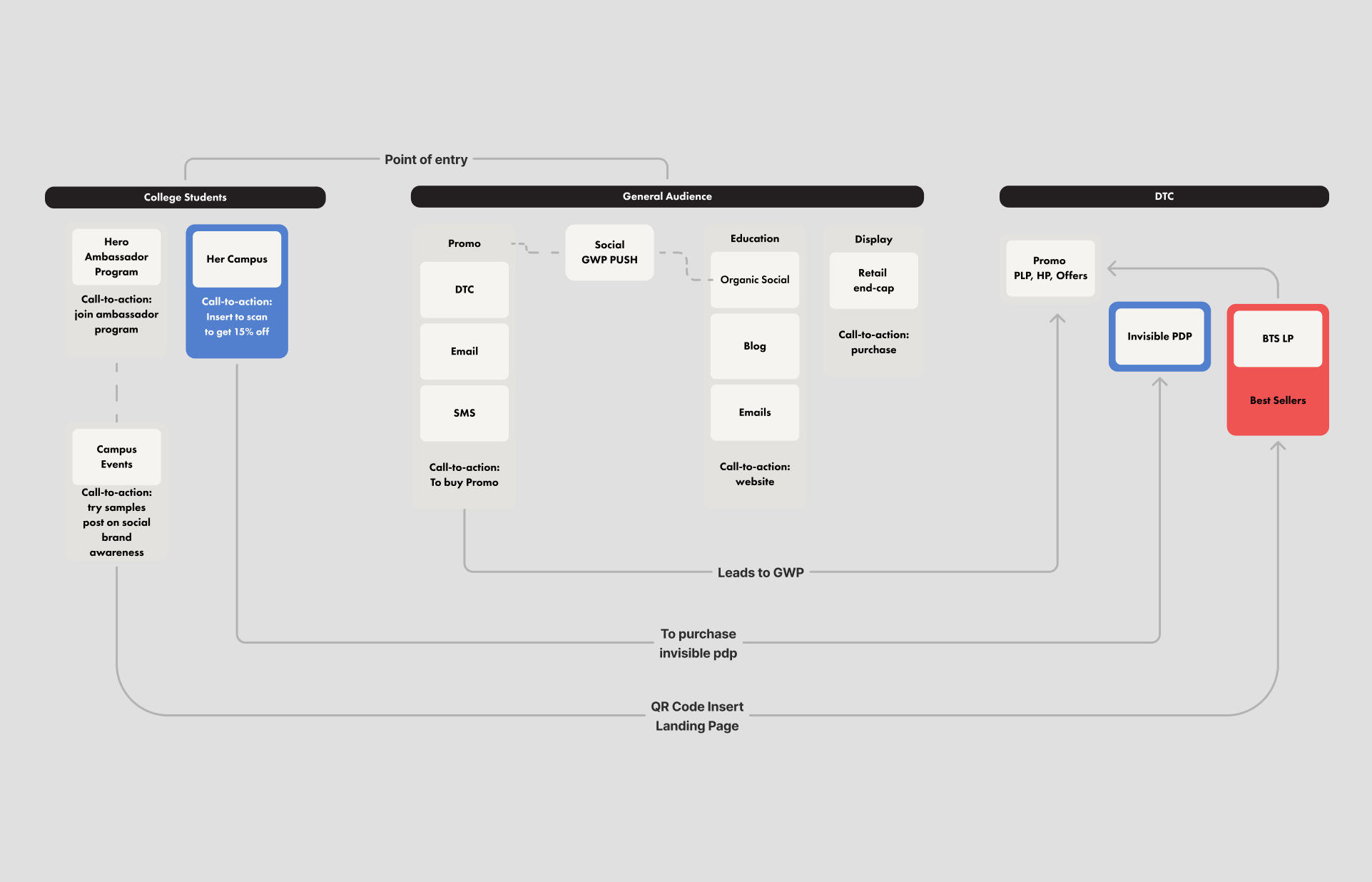Select the Blog box under Education
The height and width of the screenshot is (882, 1372).
pyautogui.click(x=755, y=346)
